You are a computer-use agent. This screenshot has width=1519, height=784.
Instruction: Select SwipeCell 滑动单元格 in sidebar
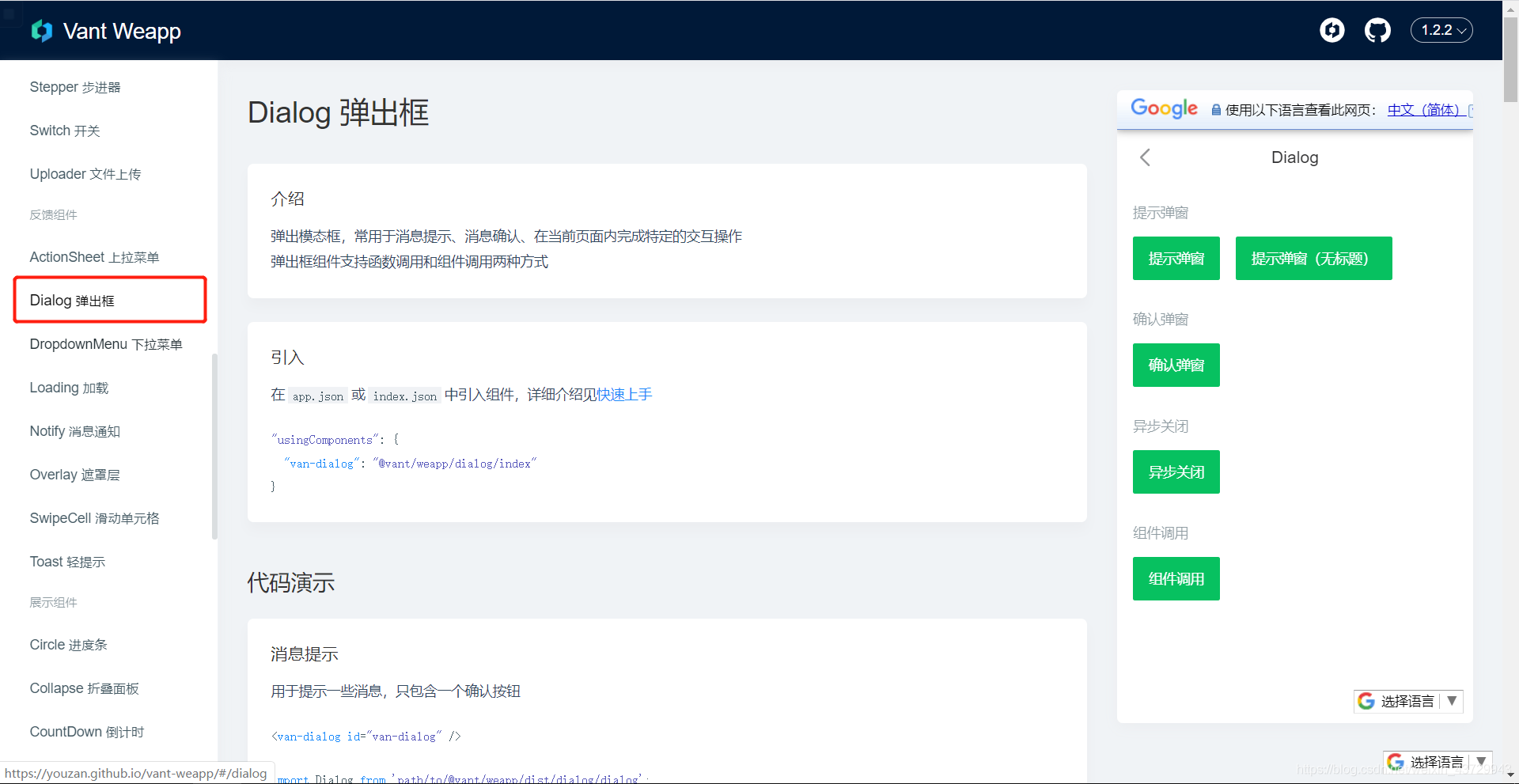click(x=94, y=518)
